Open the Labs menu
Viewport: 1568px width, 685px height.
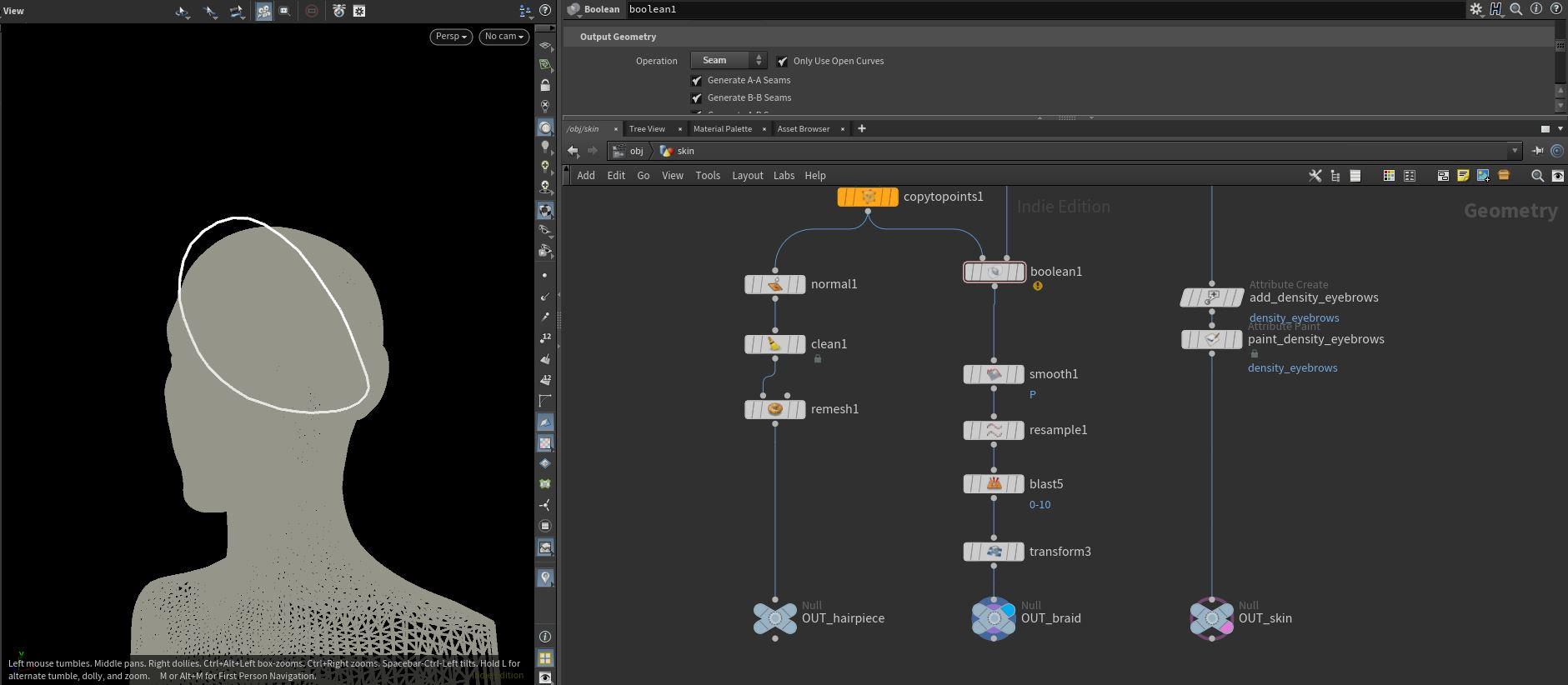coord(784,176)
